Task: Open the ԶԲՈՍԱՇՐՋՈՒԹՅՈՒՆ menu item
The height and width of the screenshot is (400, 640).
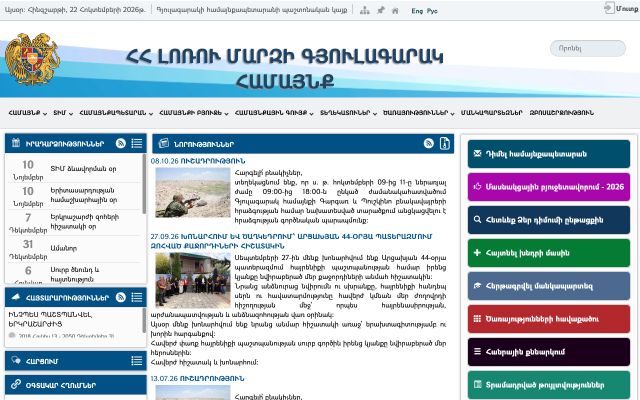Action: pos(562,113)
